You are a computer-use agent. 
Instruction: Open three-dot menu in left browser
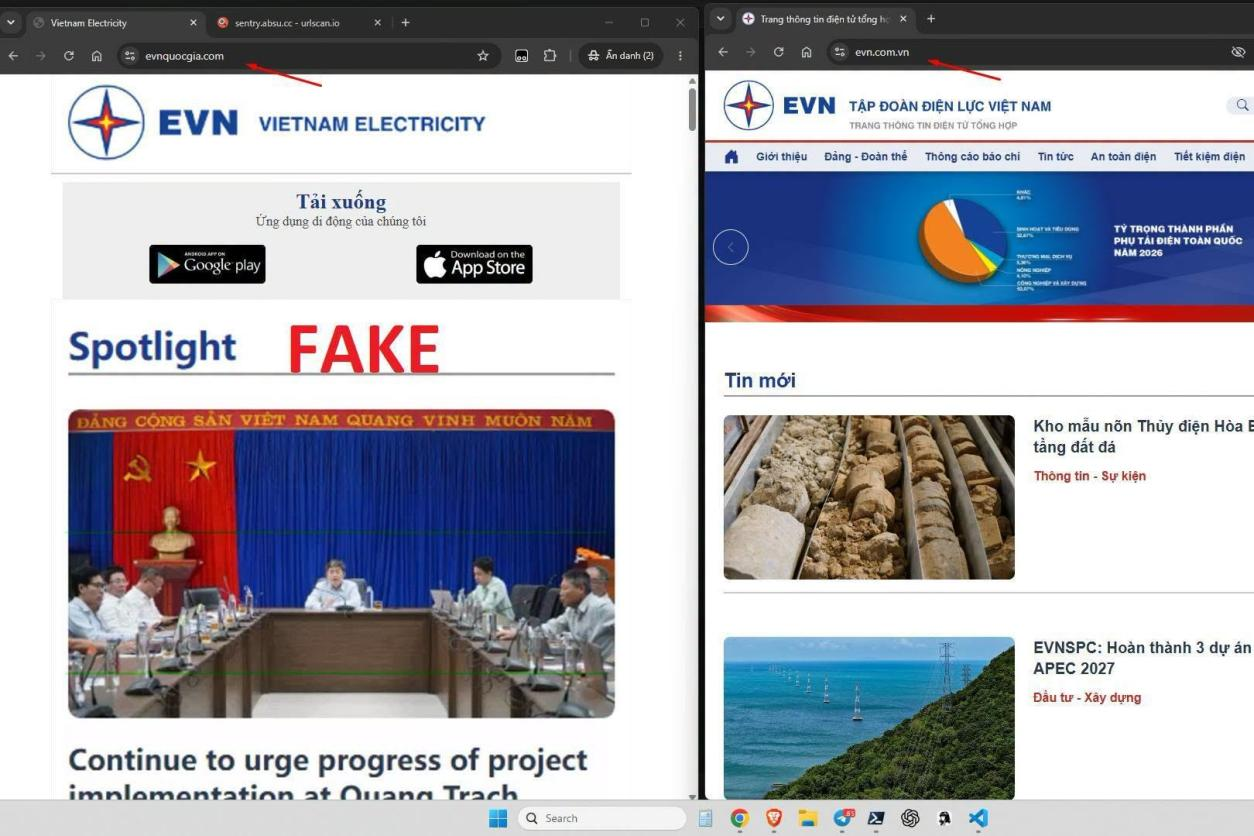[680, 56]
